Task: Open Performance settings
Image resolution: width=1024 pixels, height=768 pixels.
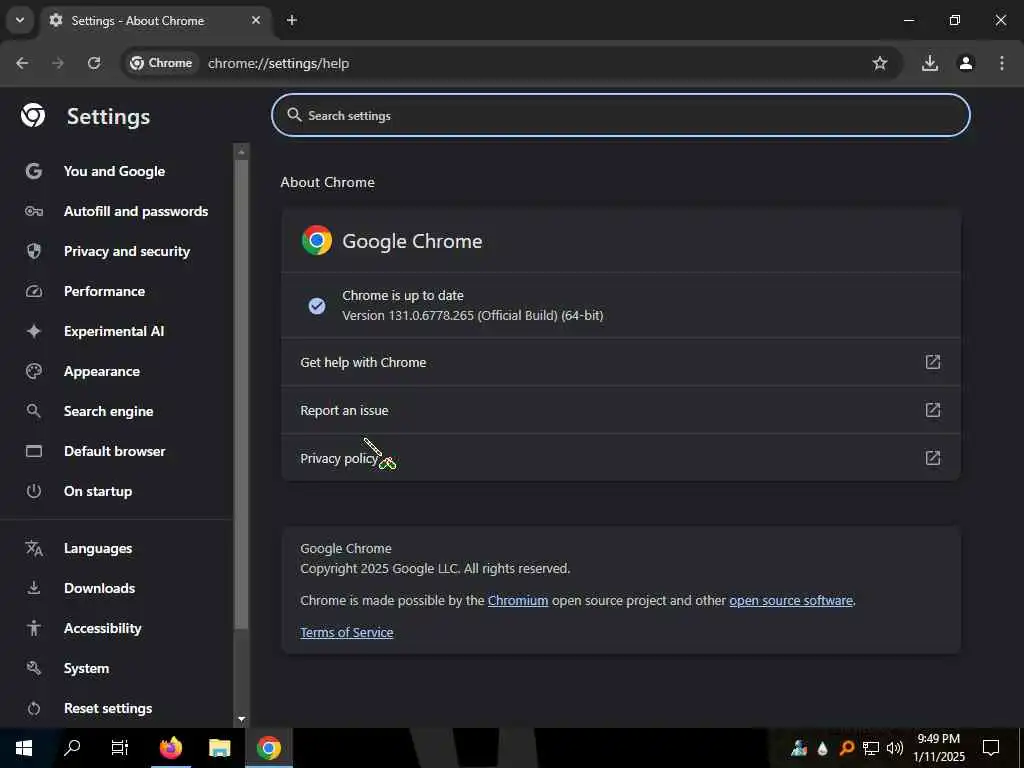Action: coord(104,291)
